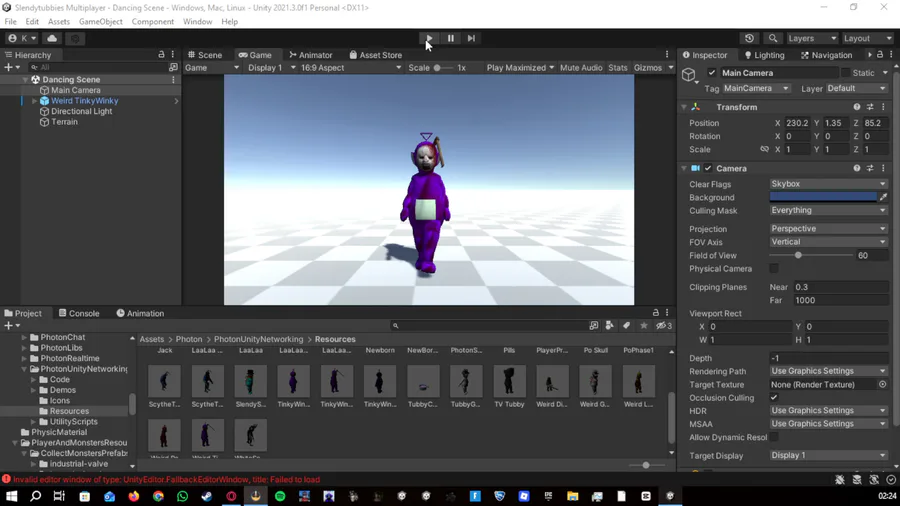Viewport: 900px width, 506px height.
Task: Open the Play Maximized dropdown
Action: pyautogui.click(x=520, y=68)
